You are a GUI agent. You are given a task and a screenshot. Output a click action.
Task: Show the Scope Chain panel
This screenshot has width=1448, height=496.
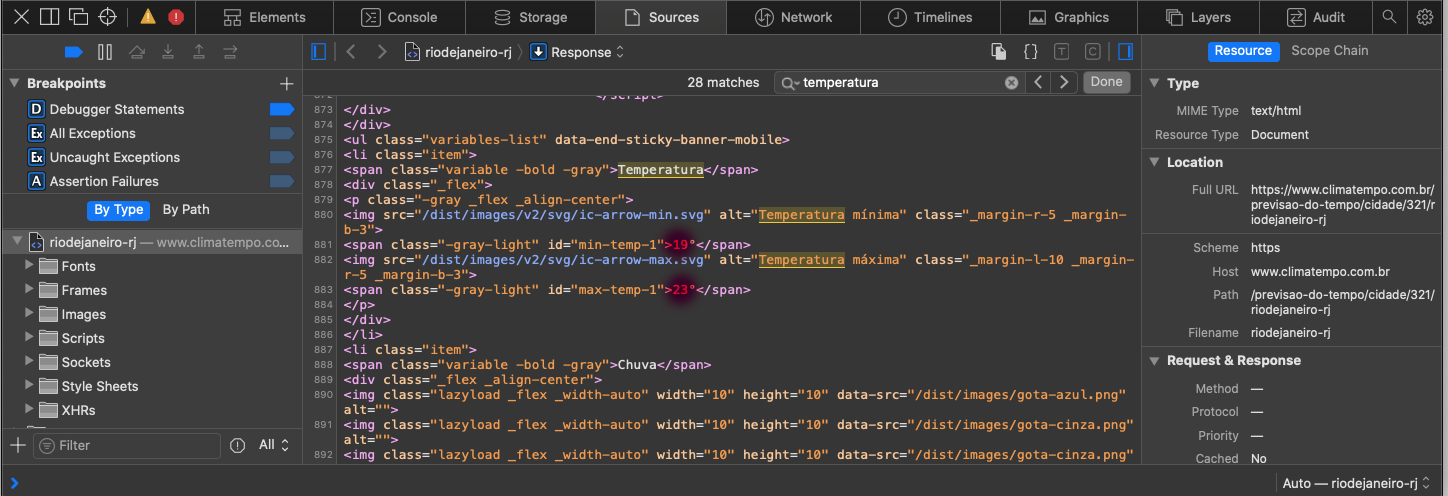1329,51
